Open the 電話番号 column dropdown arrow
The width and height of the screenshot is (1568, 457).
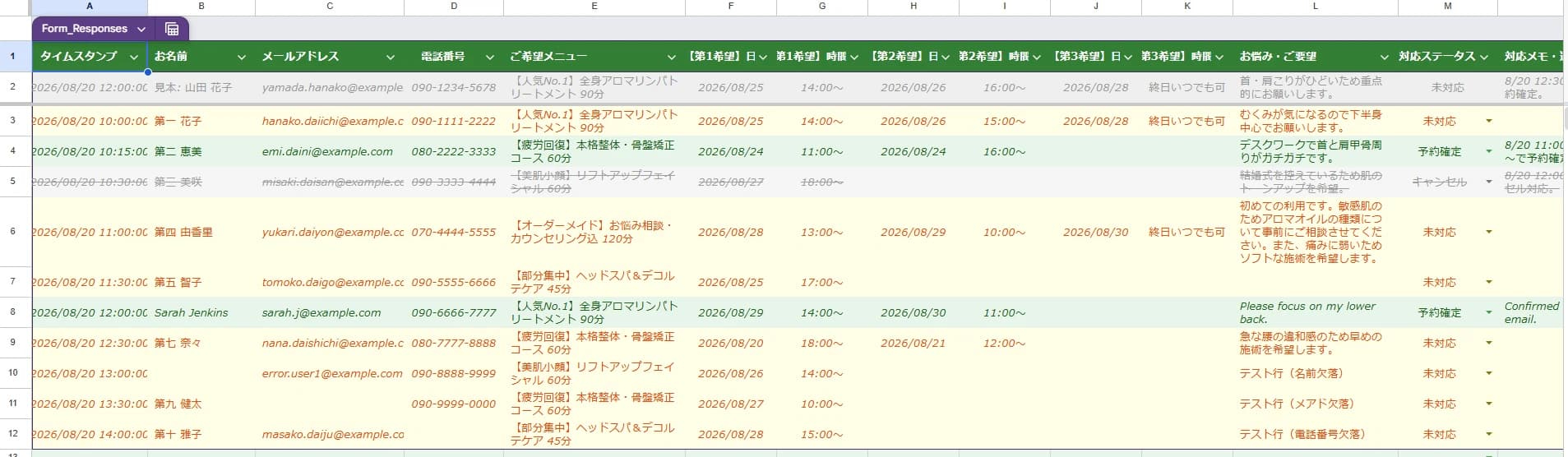click(x=490, y=57)
